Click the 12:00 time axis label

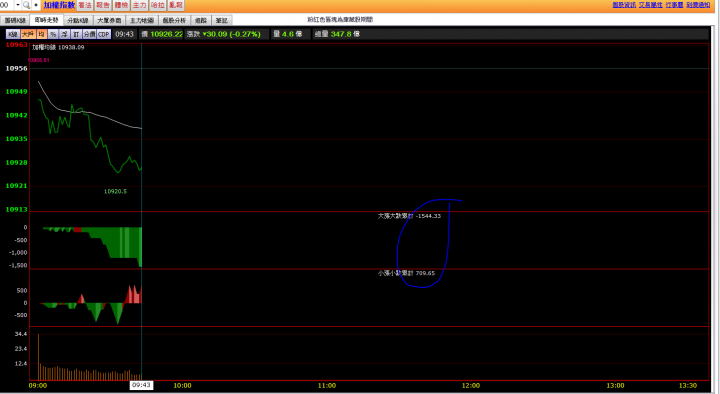point(471,386)
